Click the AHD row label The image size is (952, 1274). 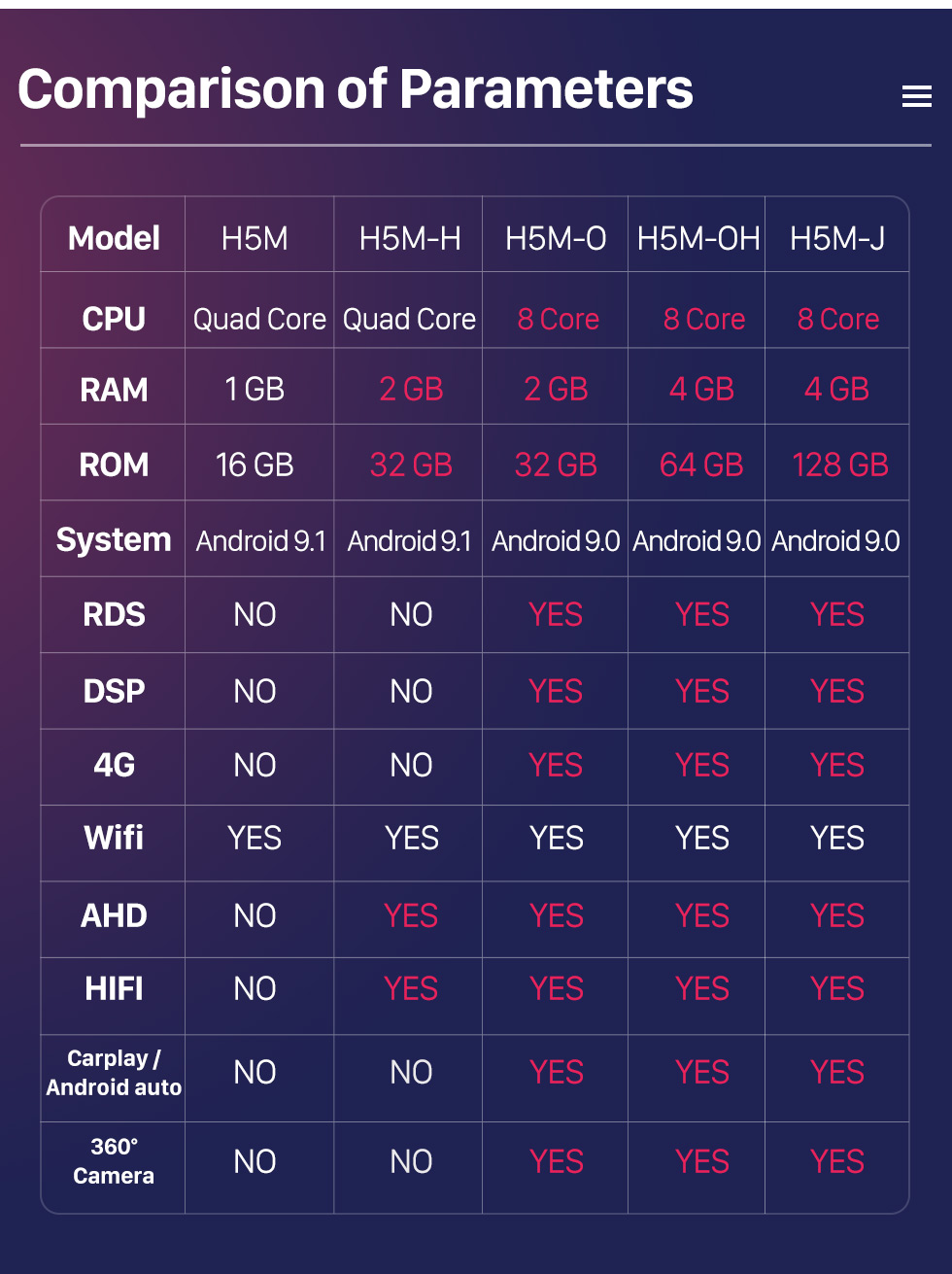[114, 915]
